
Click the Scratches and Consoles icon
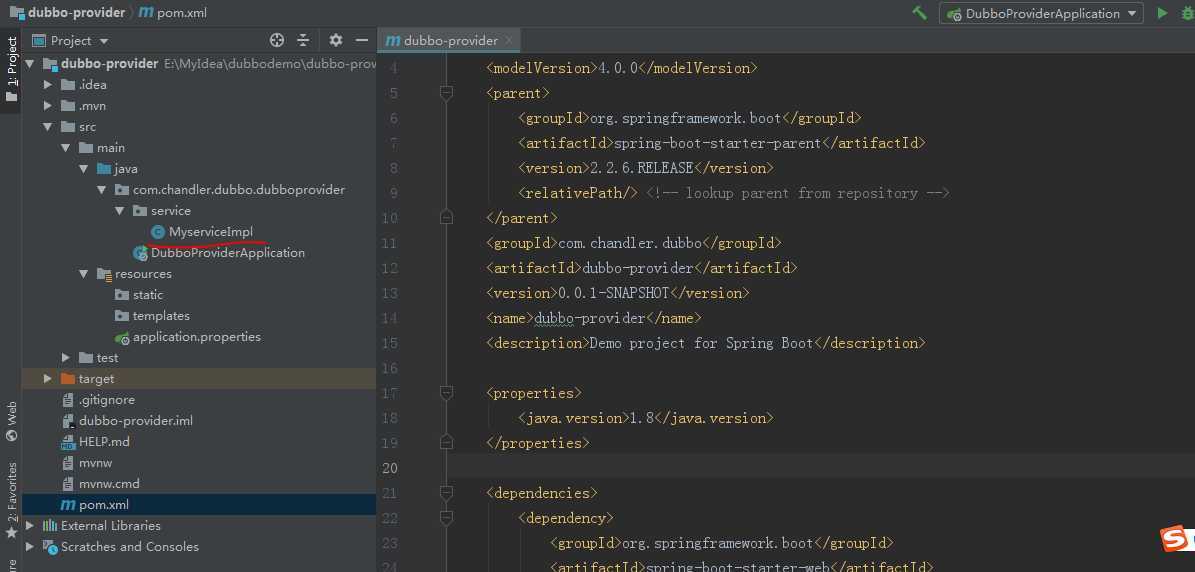pos(50,547)
